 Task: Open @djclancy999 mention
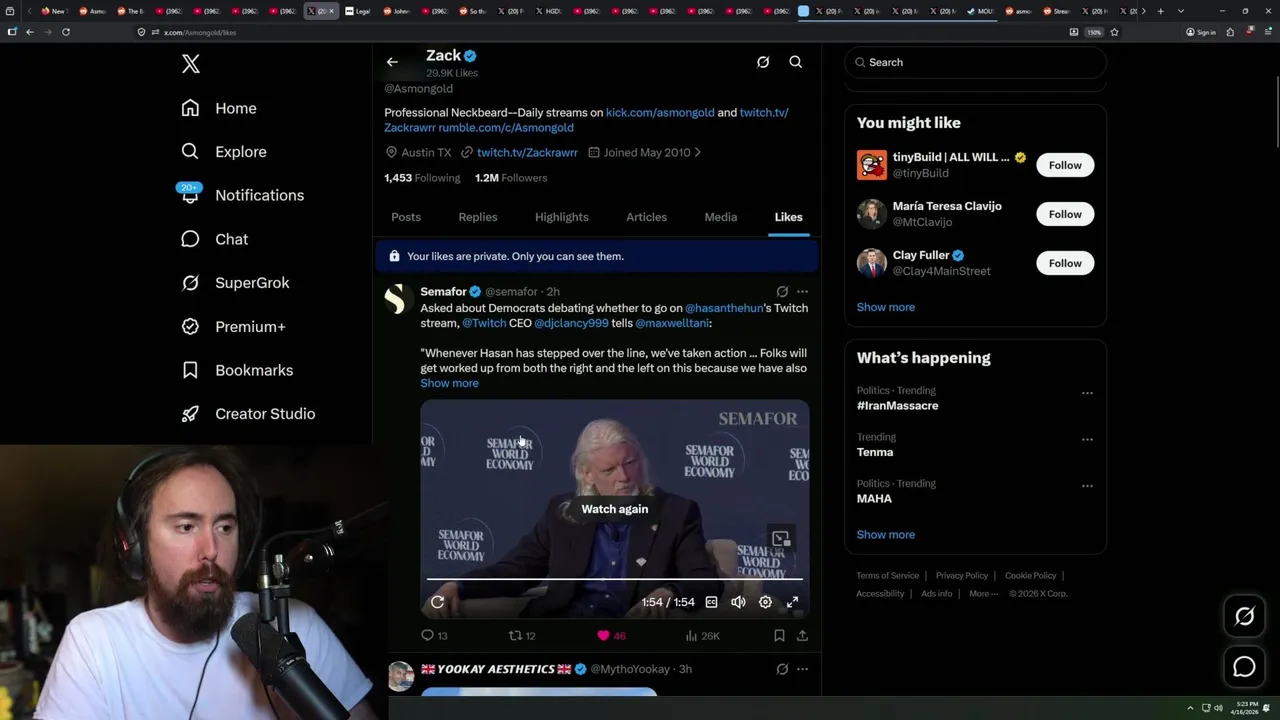[571, 324]
